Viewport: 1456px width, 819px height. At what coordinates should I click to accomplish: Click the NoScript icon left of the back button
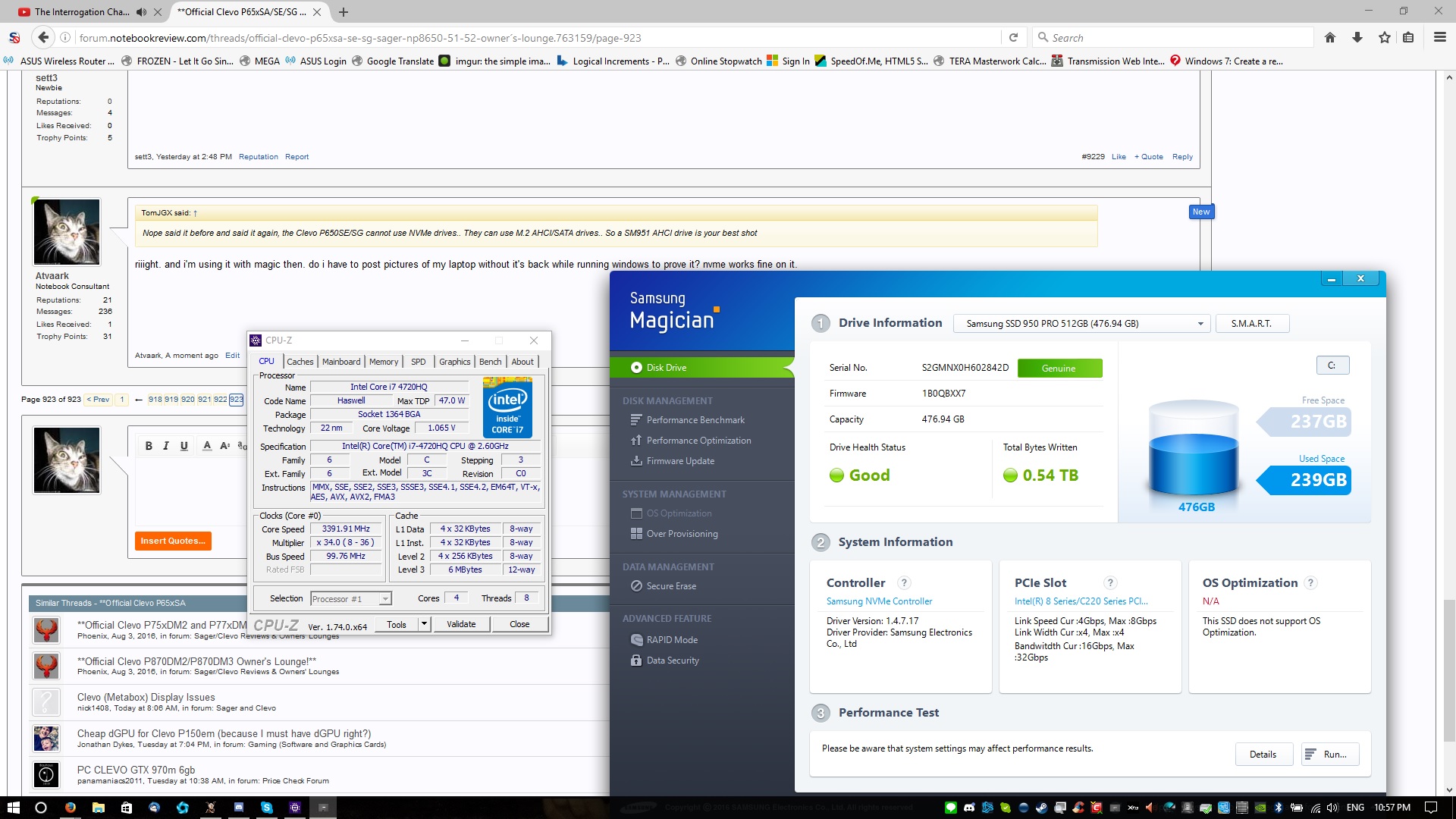pyautogui.click(x=14, y=37)
